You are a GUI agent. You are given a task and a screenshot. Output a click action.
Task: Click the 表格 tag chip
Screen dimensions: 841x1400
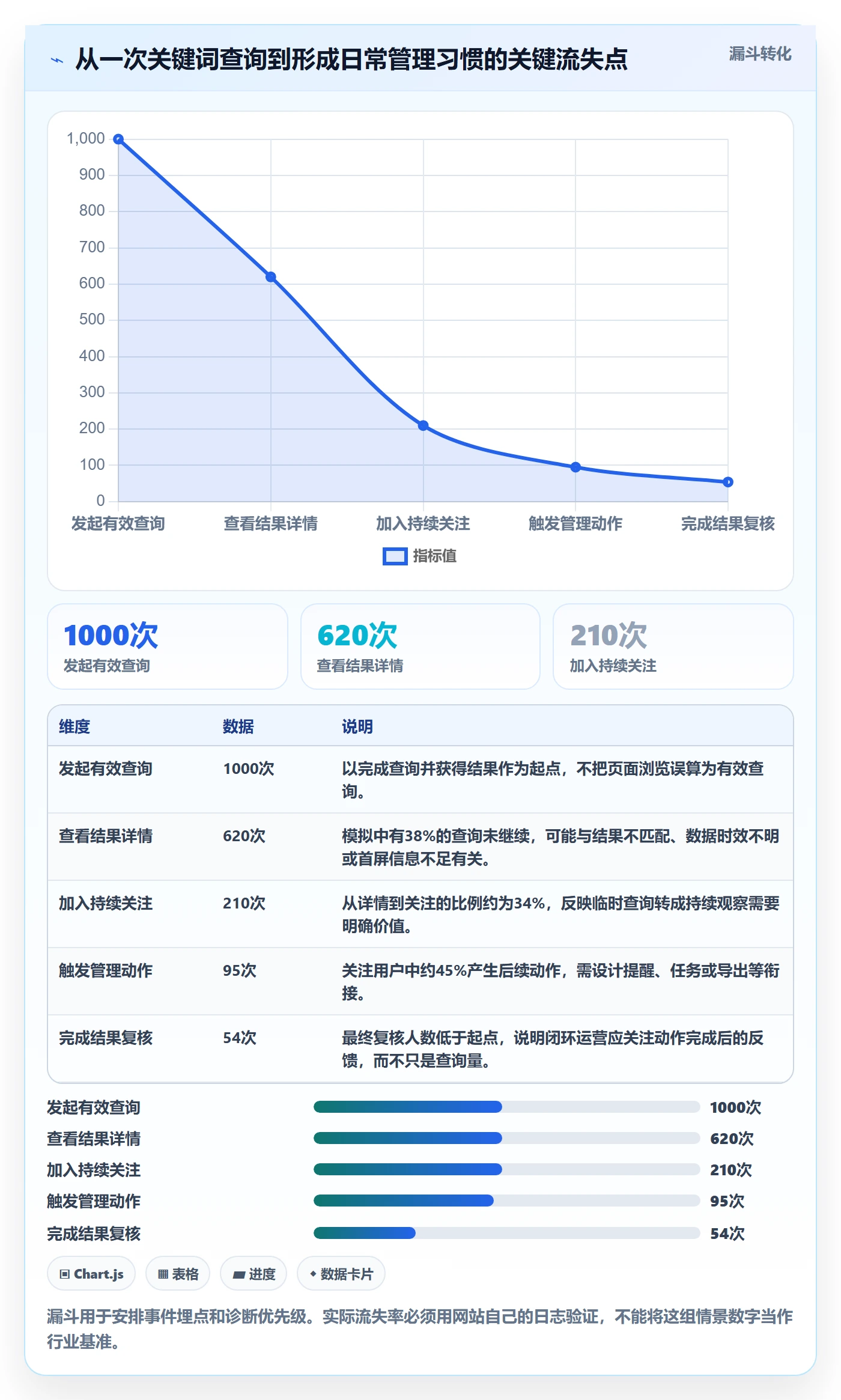tap(178, 1274)
